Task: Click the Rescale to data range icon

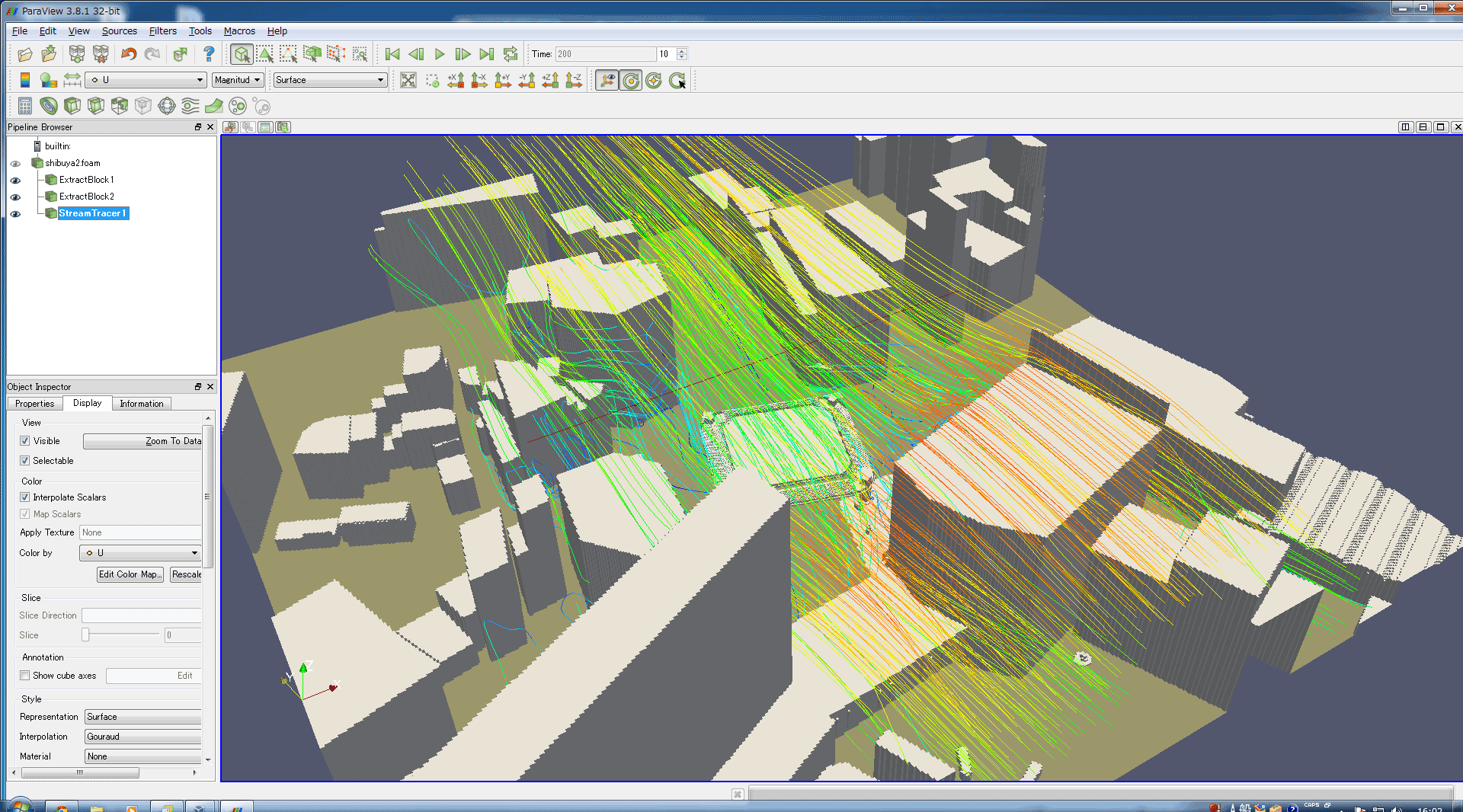Action: point(72,80)
